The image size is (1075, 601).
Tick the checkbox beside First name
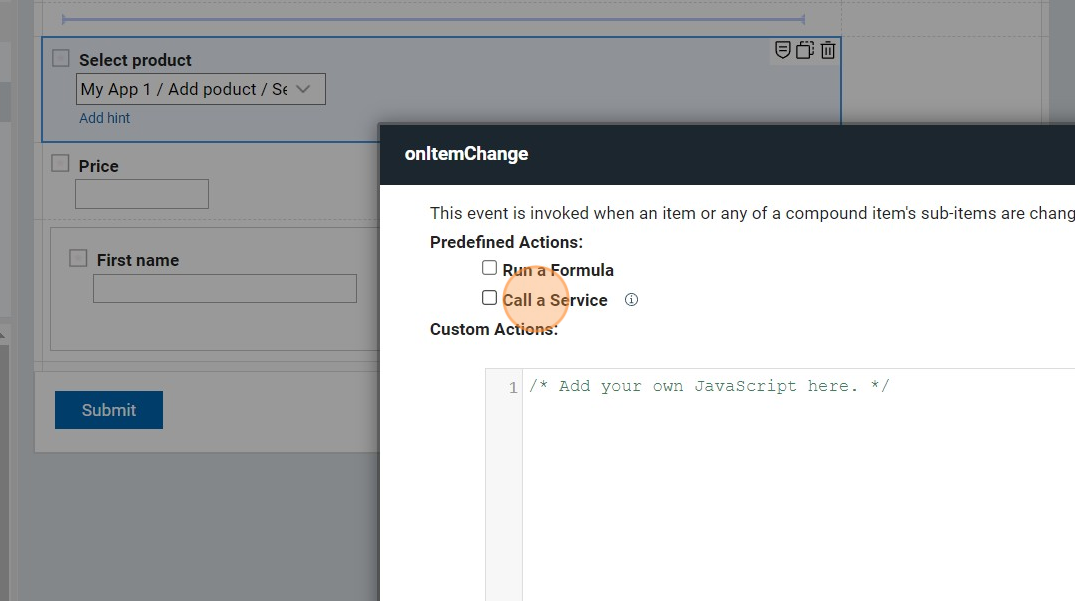coord(78,258)
